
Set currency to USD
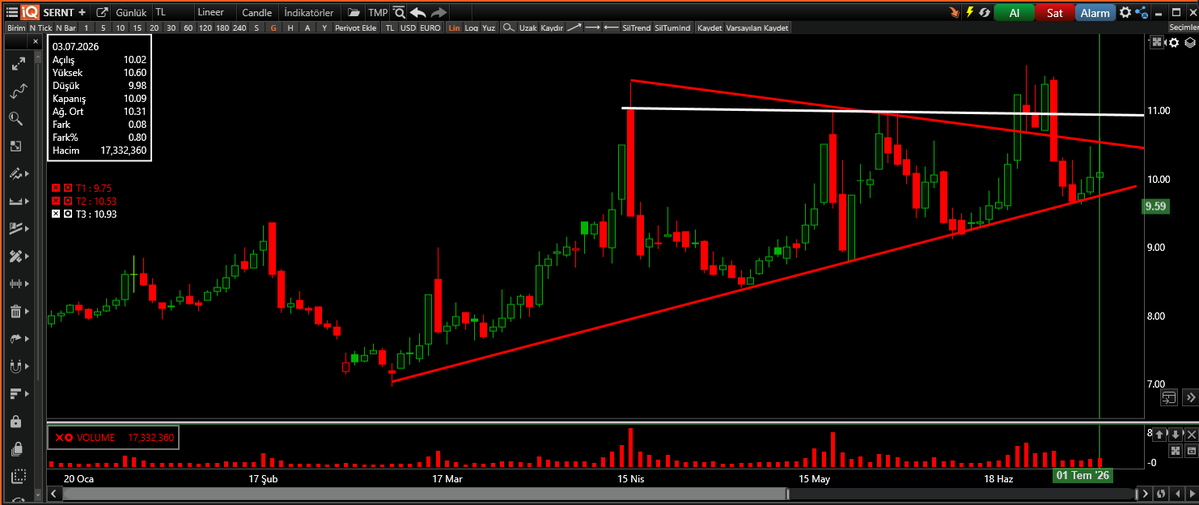[x=407, y=28]
